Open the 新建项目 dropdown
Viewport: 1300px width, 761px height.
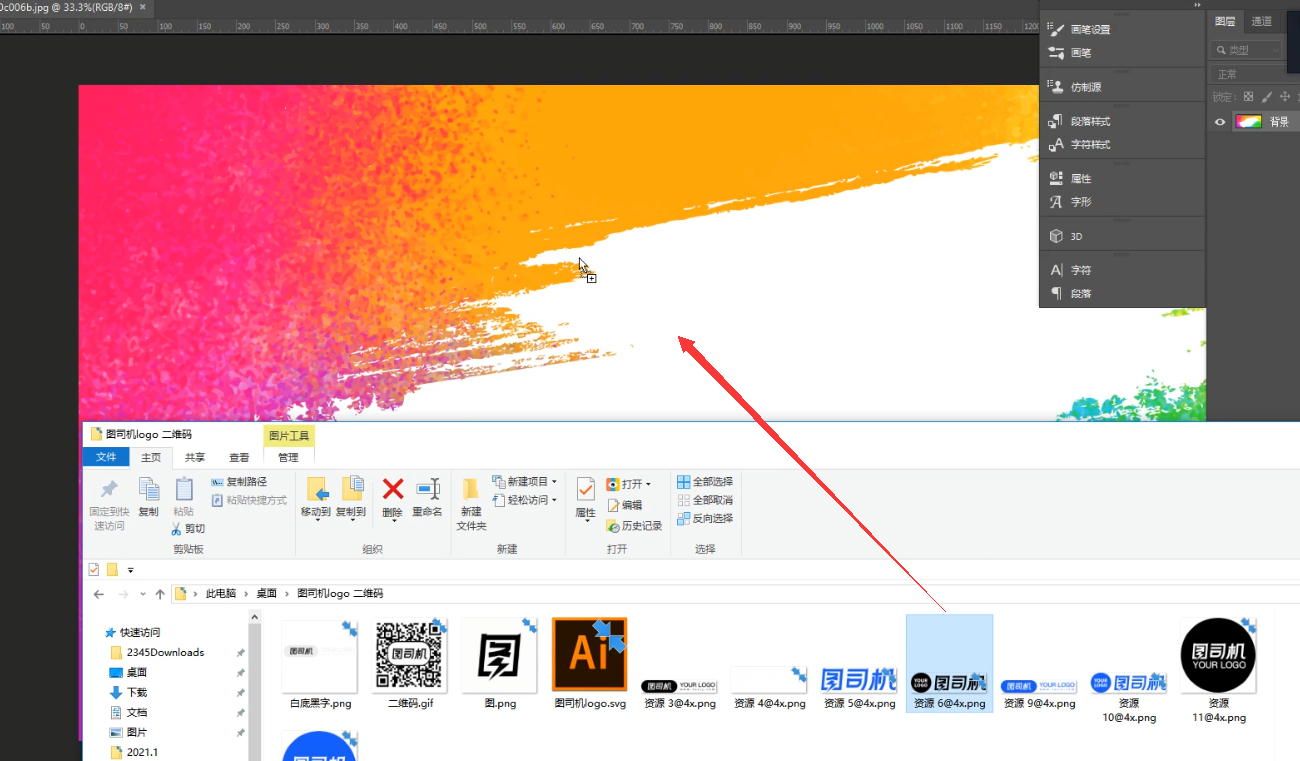525,482
